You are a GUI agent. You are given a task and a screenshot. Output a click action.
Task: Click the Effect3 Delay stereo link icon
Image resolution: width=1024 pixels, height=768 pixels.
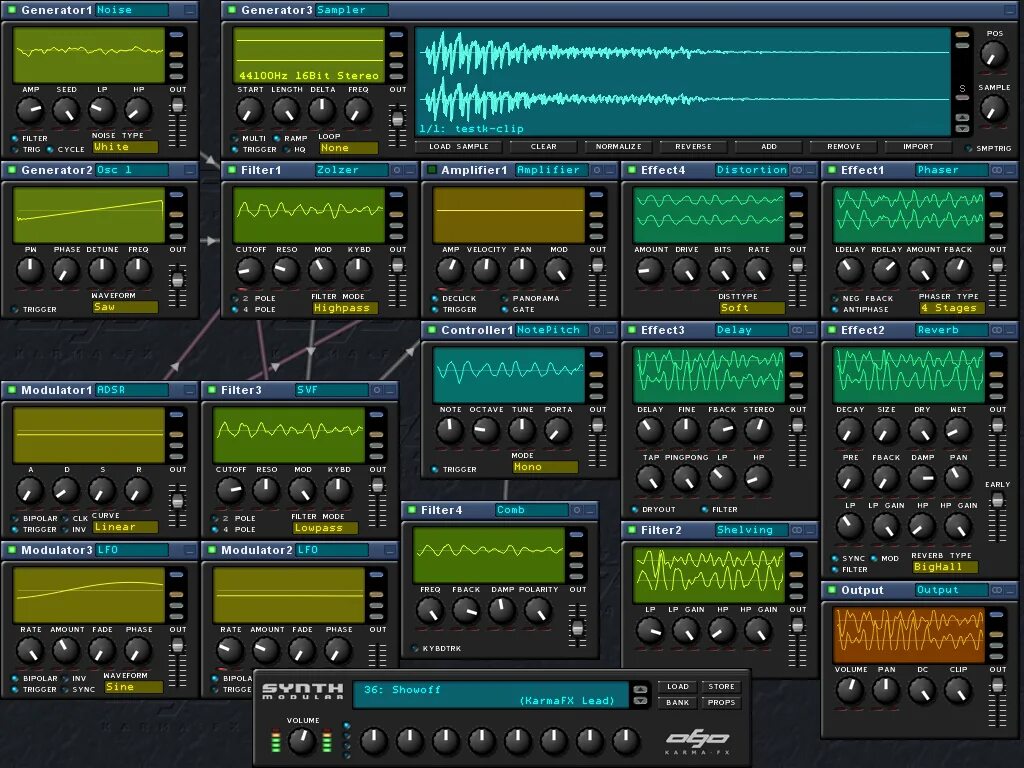point(797,330)
